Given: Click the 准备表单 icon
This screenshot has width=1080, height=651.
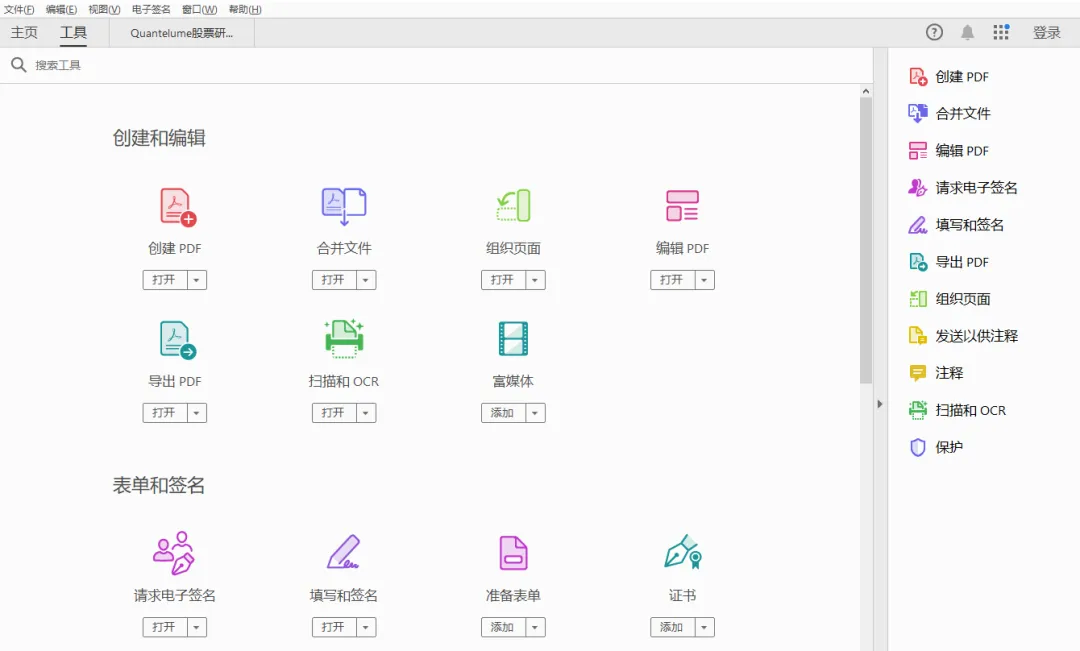Looking at the screenshot, I should 513,552.
